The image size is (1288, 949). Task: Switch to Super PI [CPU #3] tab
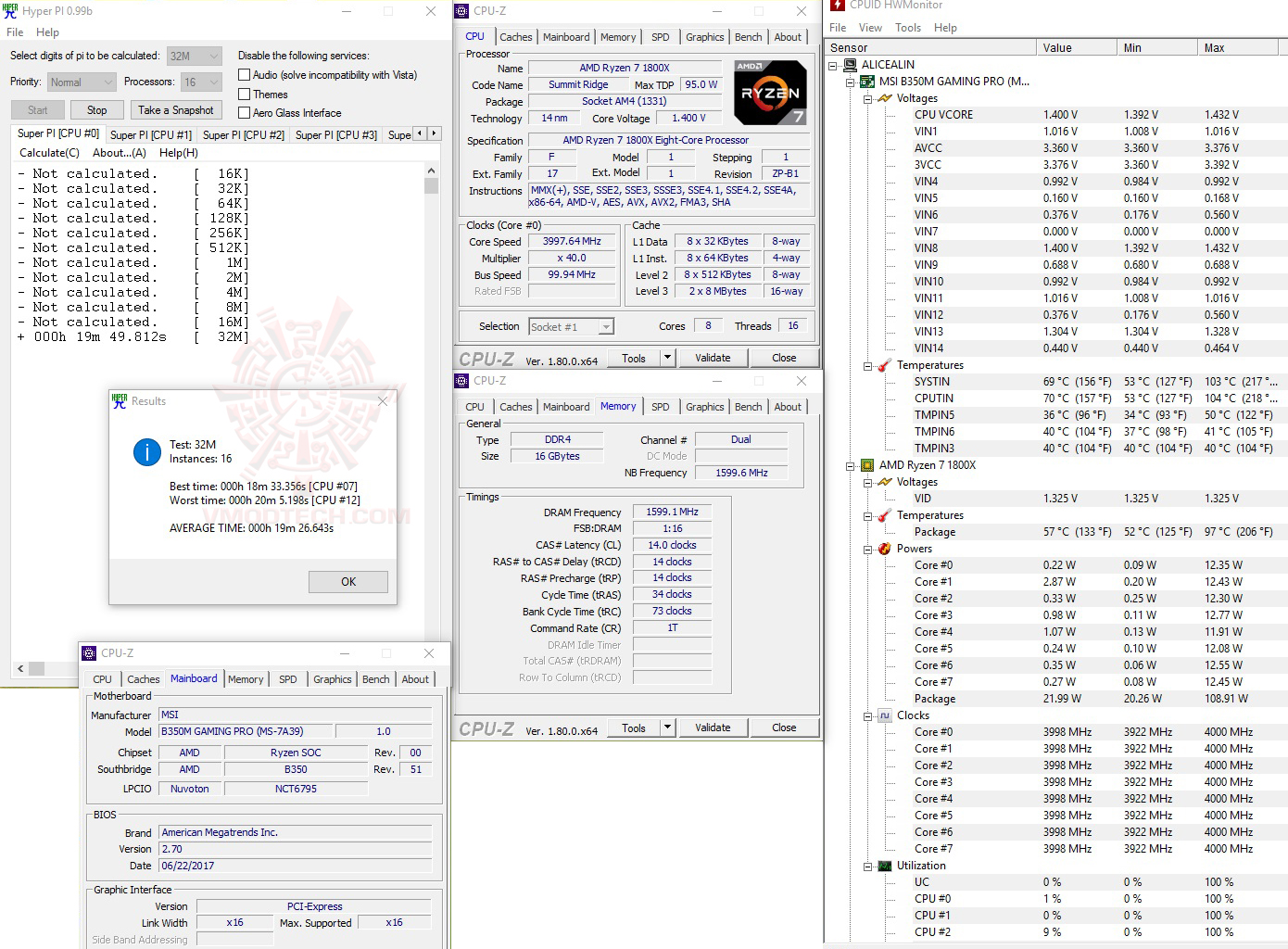tap(335, 135)
